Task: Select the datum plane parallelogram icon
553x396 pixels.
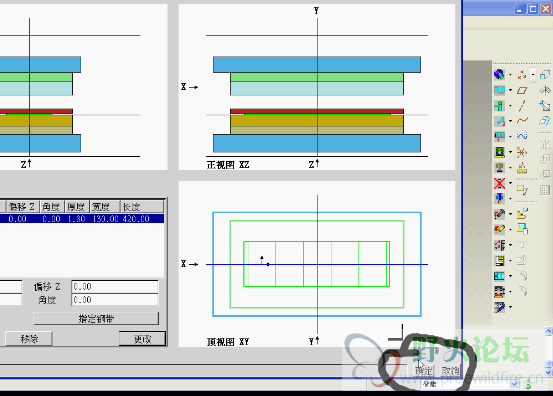Action: pyautogui.click(x=522, y=91)
